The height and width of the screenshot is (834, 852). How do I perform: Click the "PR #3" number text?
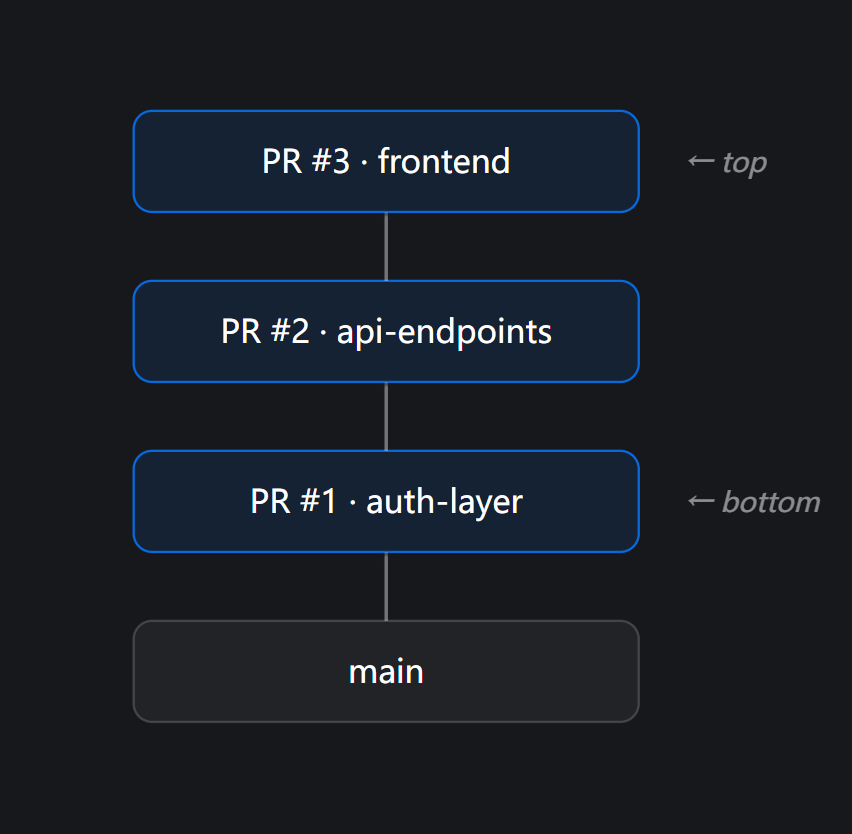306,161
